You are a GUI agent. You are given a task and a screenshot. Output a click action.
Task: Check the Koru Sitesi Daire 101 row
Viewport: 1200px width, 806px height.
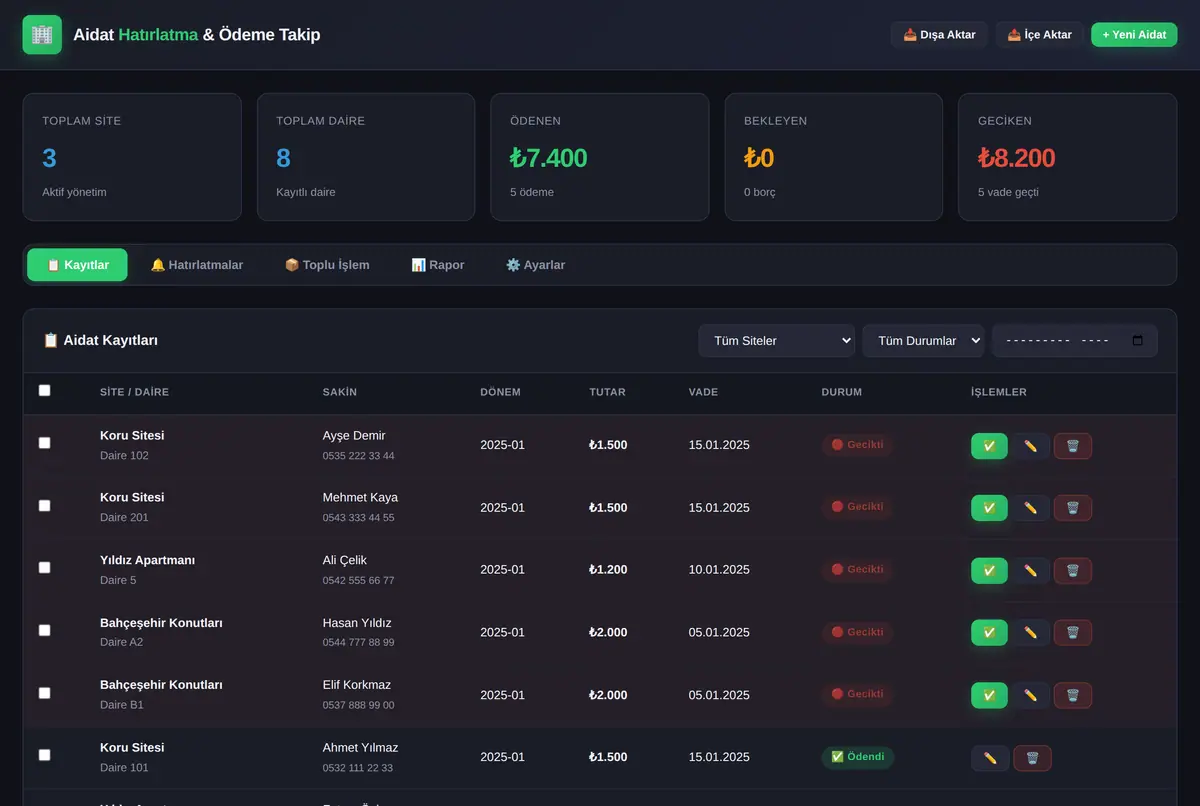click(44, 755)
